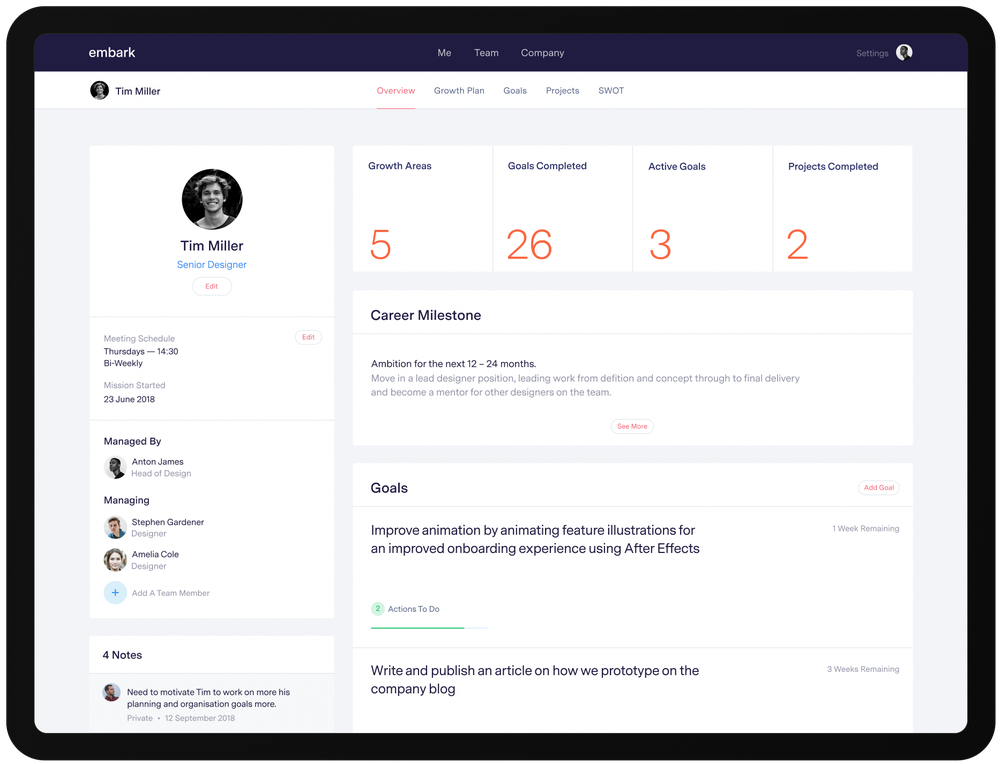Open the Company menu
The image size is (1000, 764).
click(542, 53)
